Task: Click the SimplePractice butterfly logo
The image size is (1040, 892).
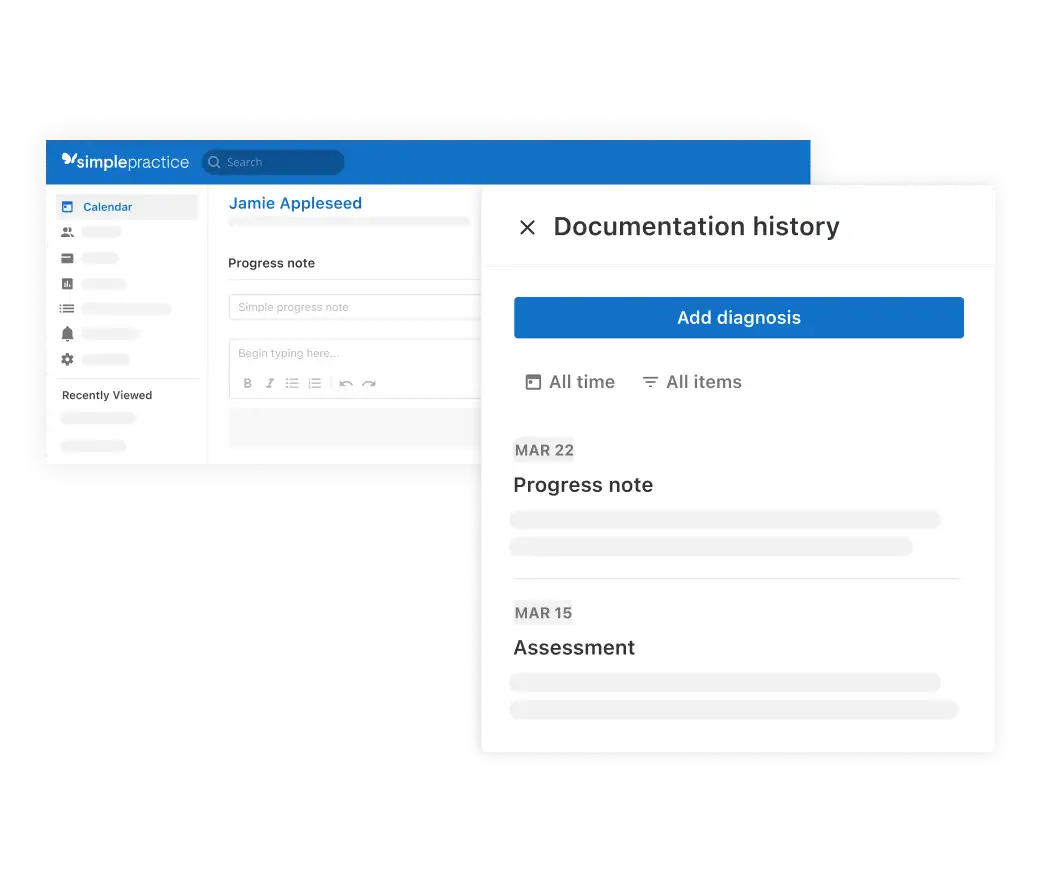Action: pyautogui.click(x=69, y=159)
